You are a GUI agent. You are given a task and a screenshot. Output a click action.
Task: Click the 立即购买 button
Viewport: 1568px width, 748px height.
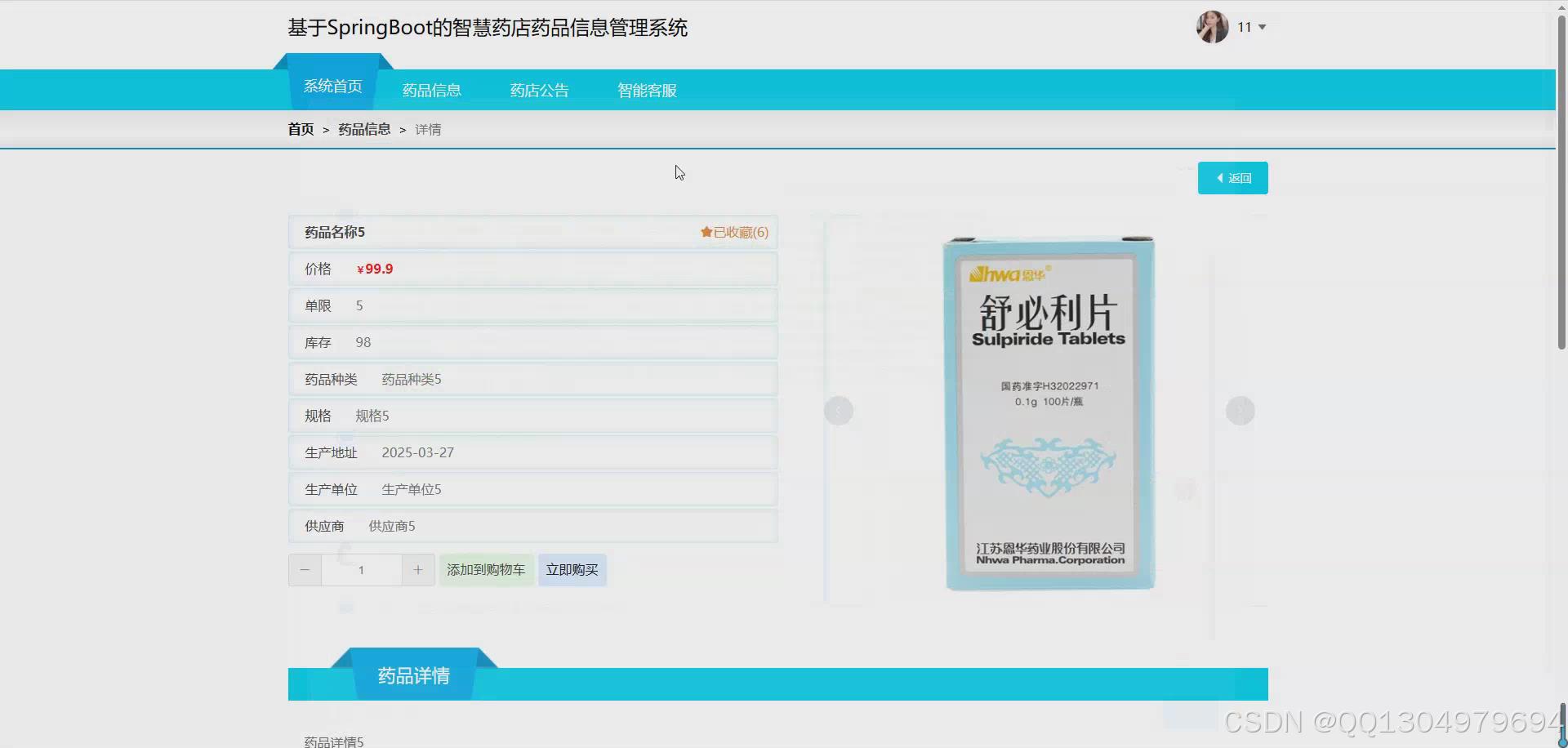(x=572, y=569)
